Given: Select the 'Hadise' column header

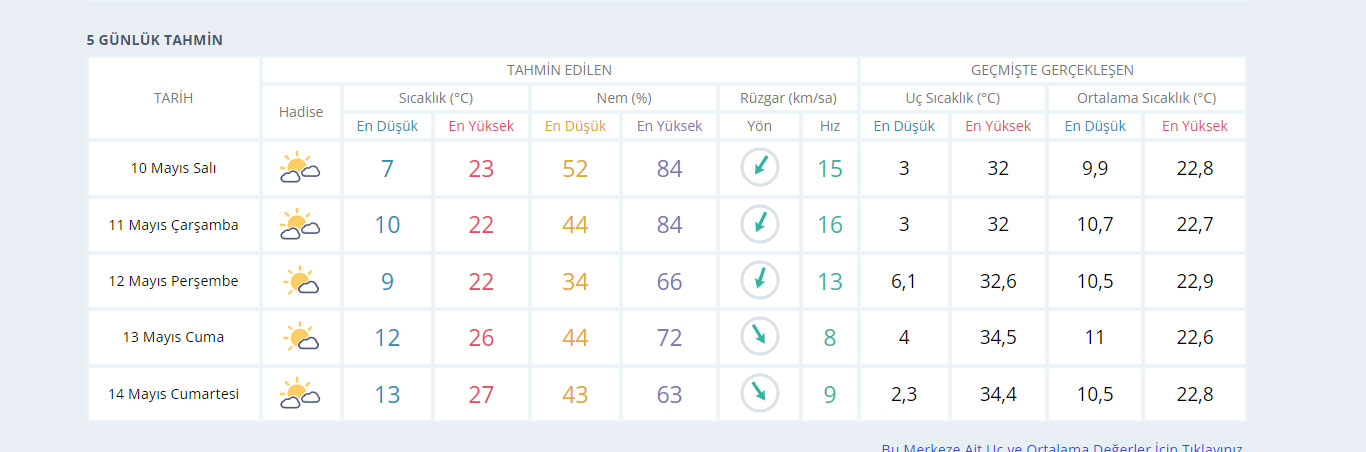Looking at the screenshot, I should tap(301, 112).
